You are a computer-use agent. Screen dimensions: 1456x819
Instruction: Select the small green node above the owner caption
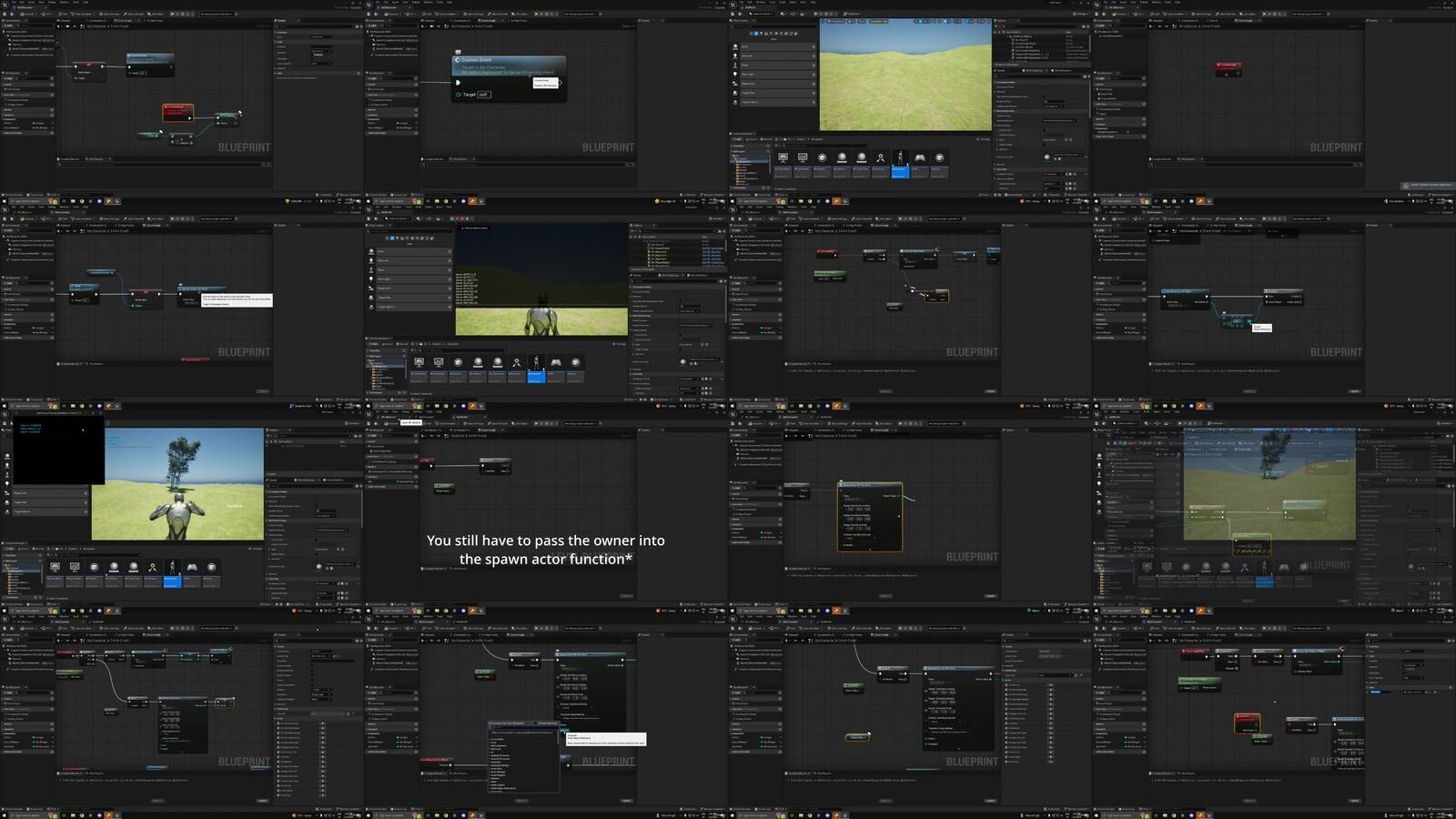[444, 487]
